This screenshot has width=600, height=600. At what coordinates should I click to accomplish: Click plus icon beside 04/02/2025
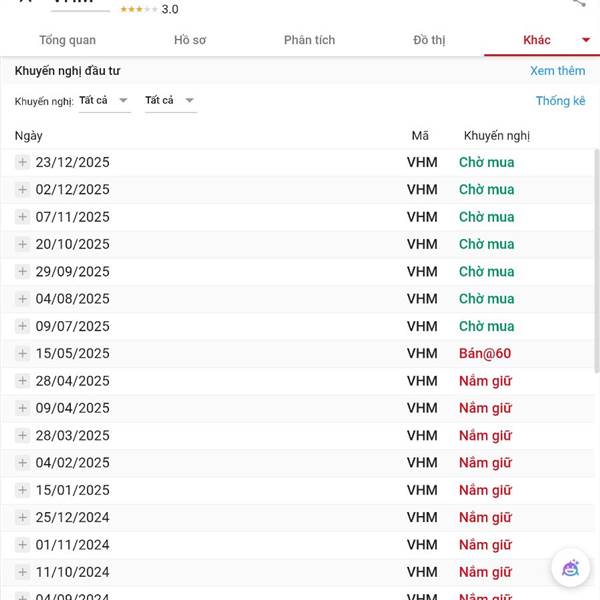coord(23,463)
